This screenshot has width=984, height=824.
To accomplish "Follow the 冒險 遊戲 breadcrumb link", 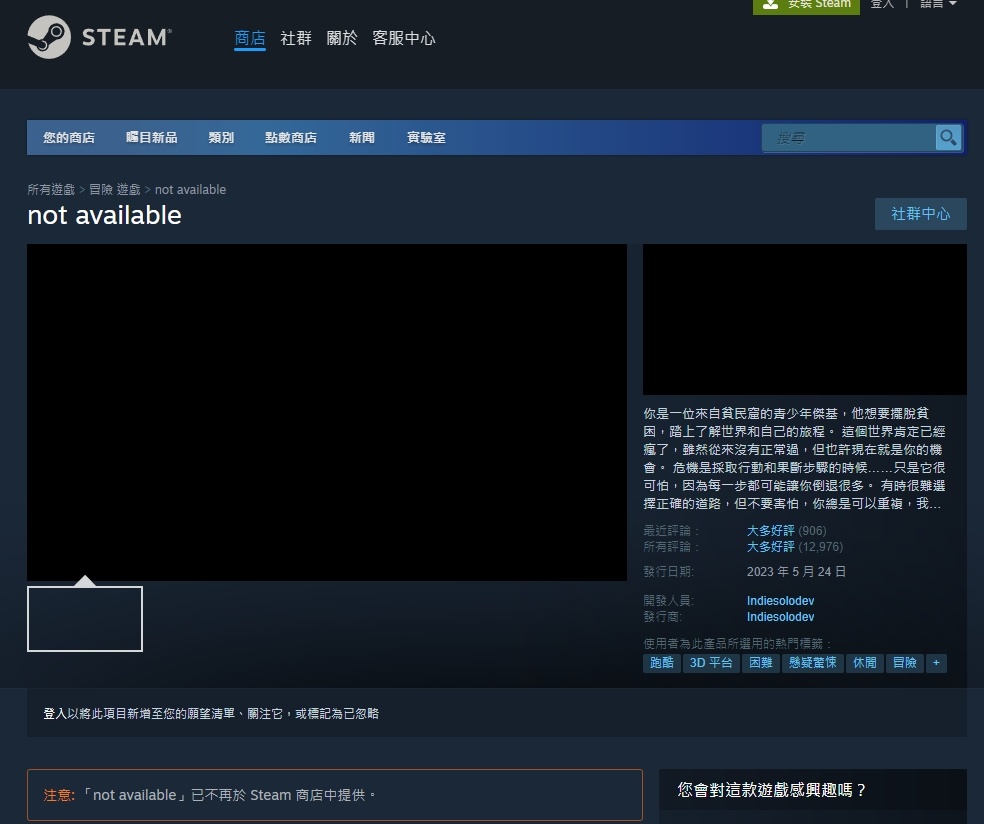I will pyautogui.click(x=115, y=190).
